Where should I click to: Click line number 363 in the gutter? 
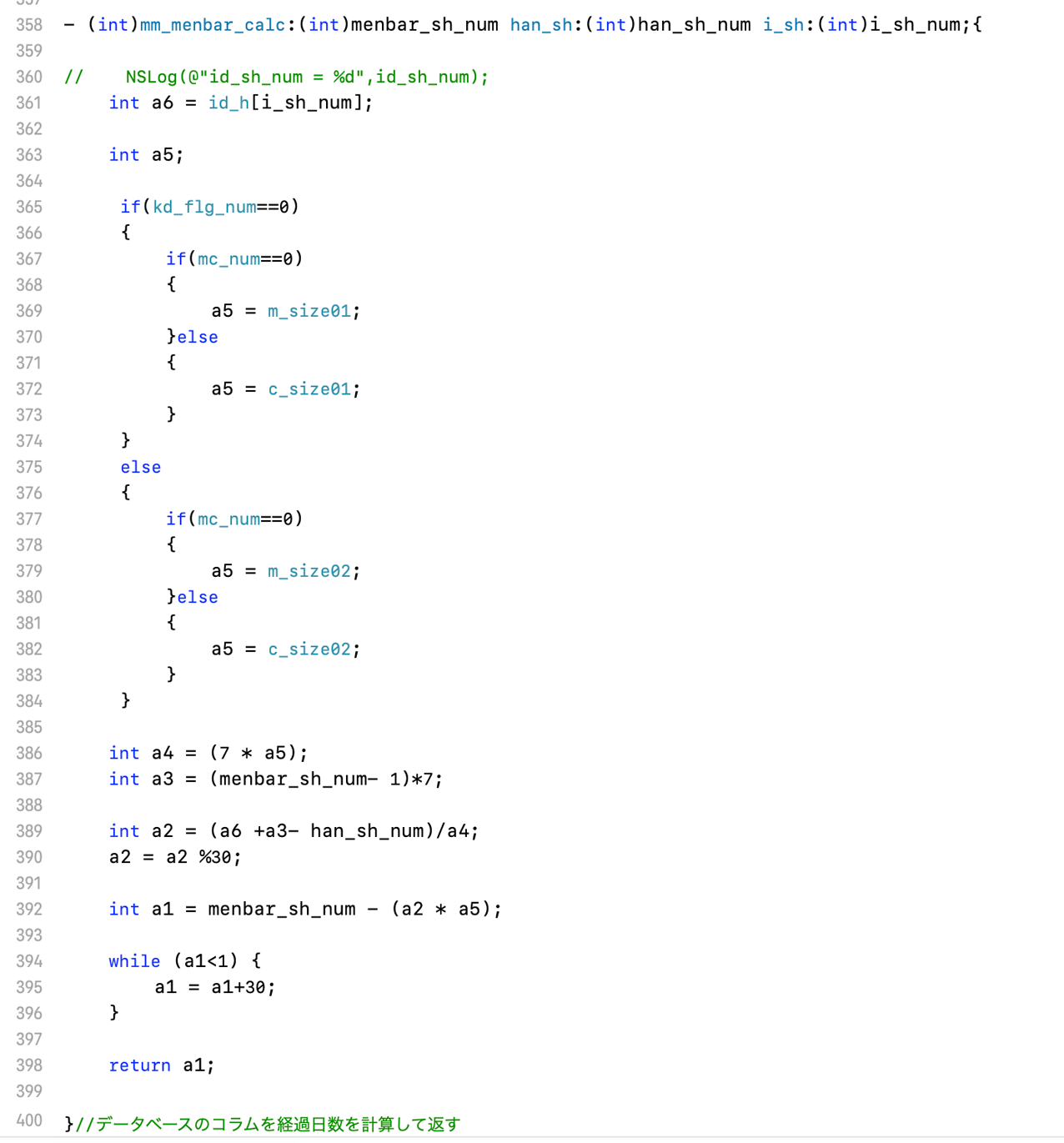29,155
